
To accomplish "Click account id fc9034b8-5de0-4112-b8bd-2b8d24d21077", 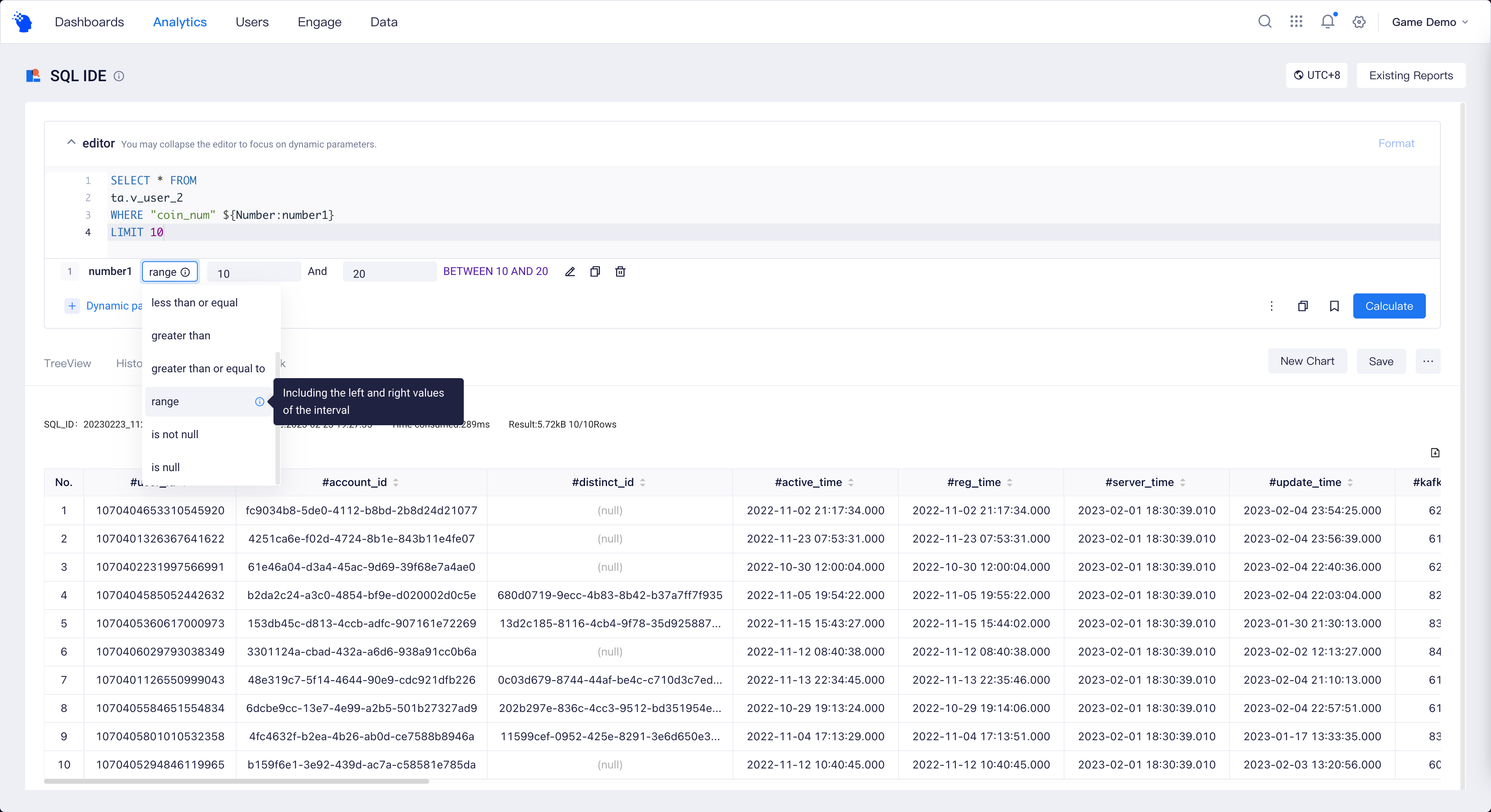I will pyautogui.click(x=361, y=510).
